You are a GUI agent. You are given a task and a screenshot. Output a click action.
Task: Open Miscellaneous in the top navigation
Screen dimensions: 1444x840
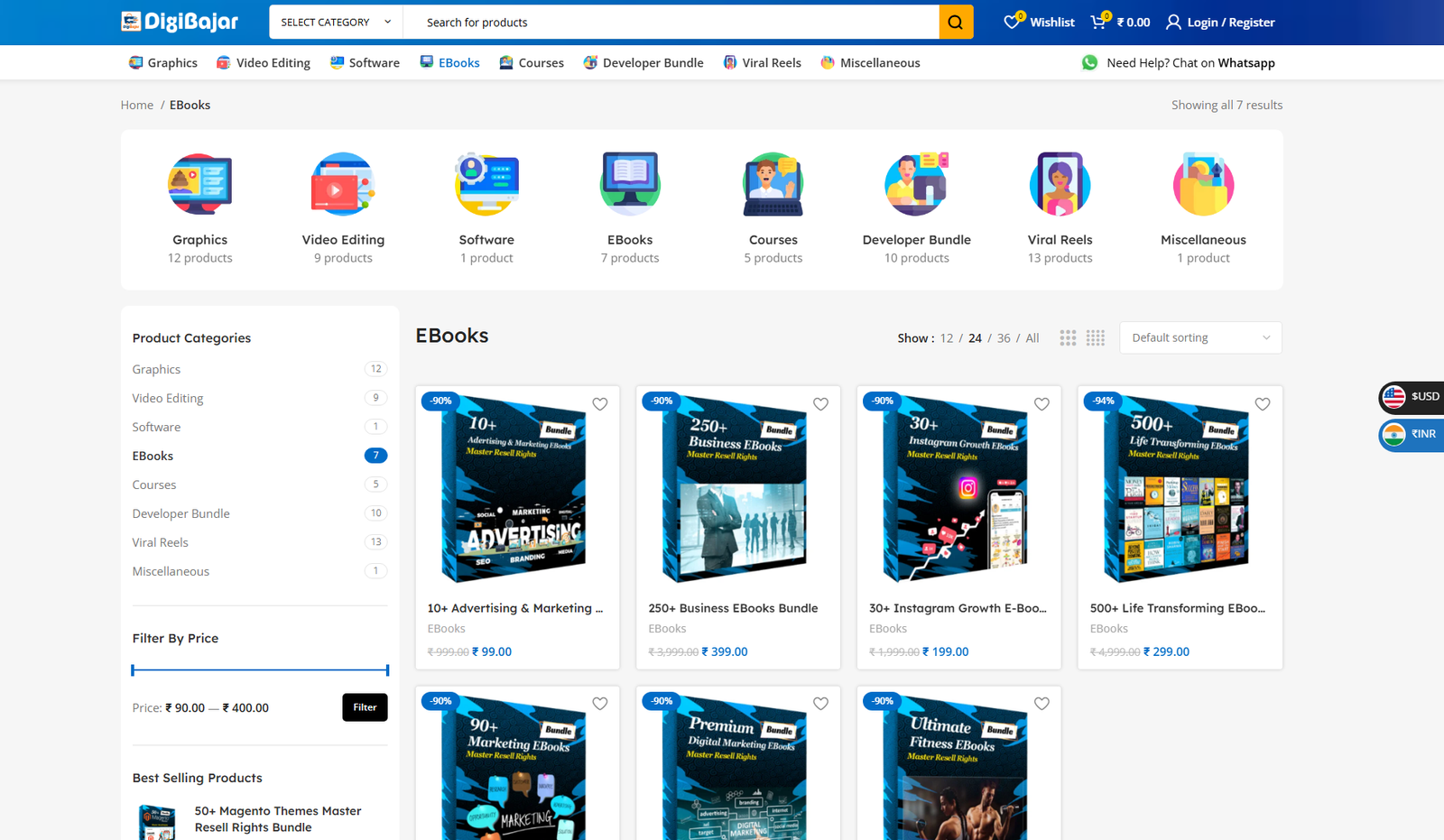pyautogui.click(x=870, y=62)
